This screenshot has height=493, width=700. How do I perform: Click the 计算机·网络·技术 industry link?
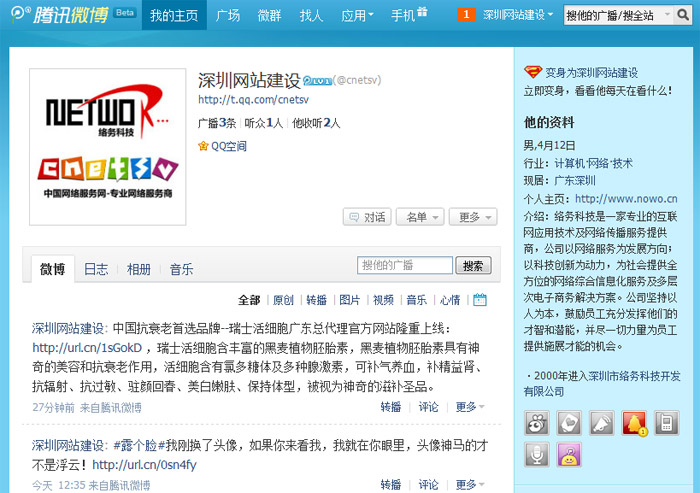pyautogui.click(x=593, y=163)
